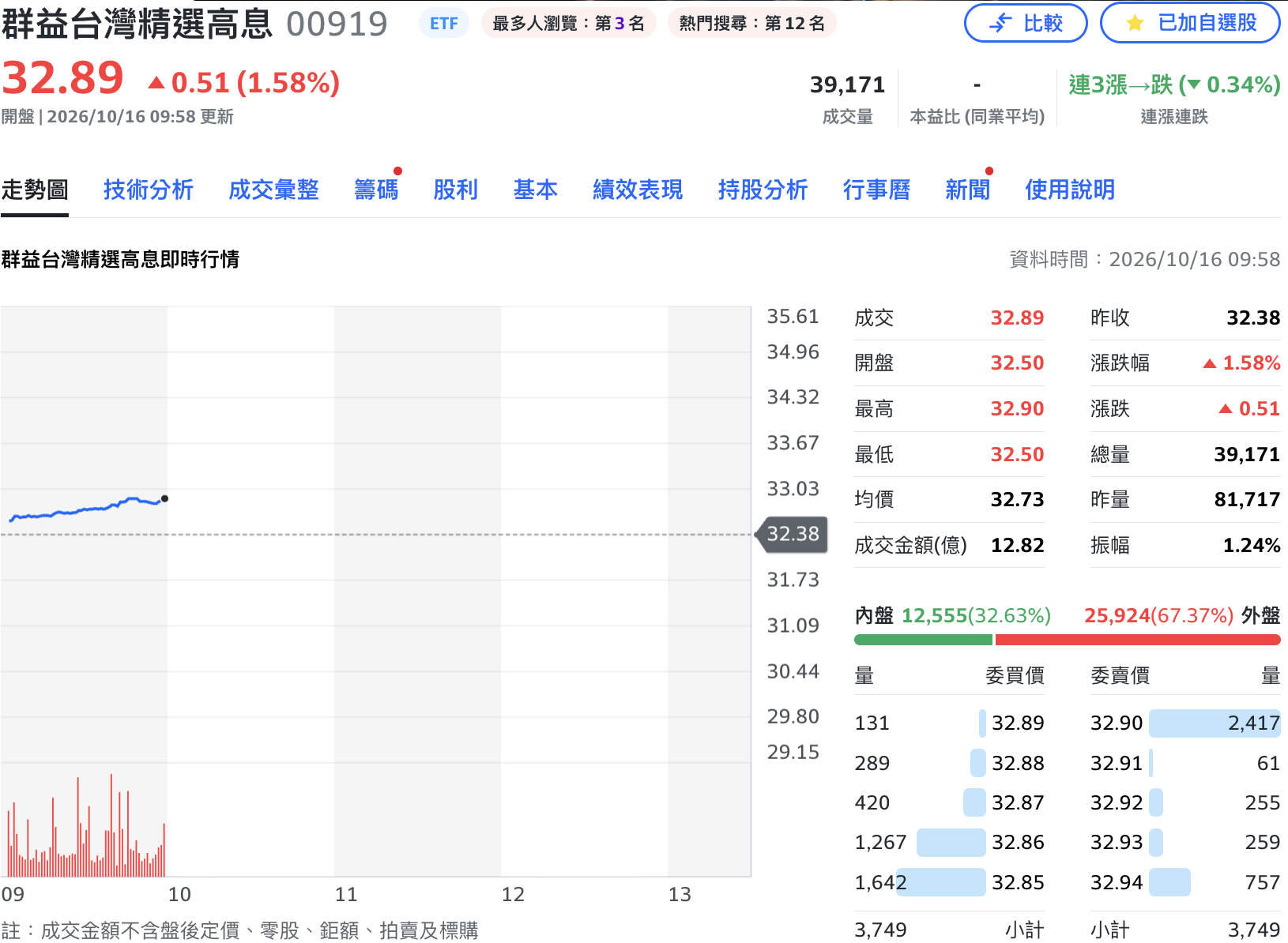Click the ask price 32.94 row
Screen dimensions: 1288x943
click(x=1185, y=882)
